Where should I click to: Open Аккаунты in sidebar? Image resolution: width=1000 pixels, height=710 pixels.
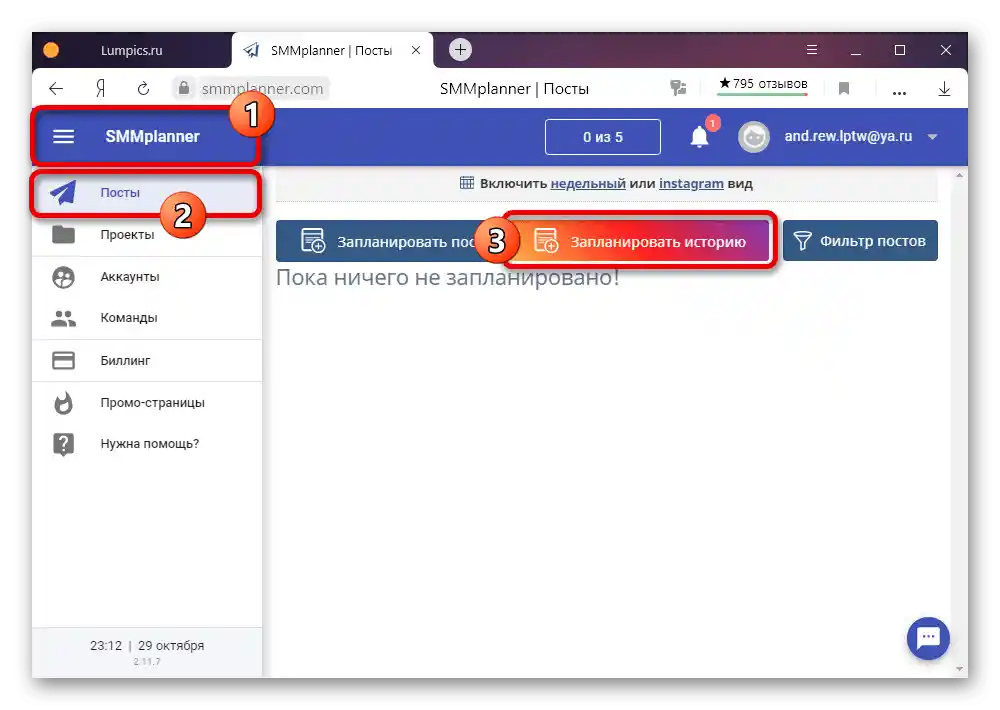147,277
